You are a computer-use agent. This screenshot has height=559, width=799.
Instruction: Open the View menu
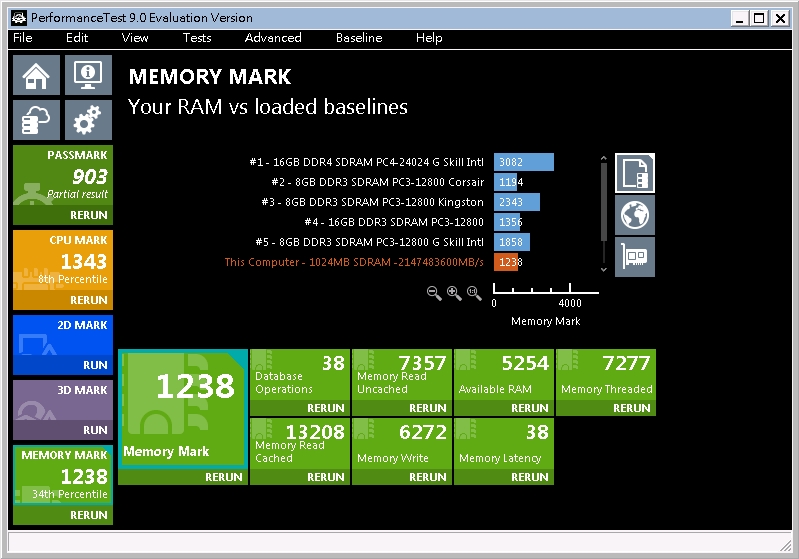pos(135,38)
